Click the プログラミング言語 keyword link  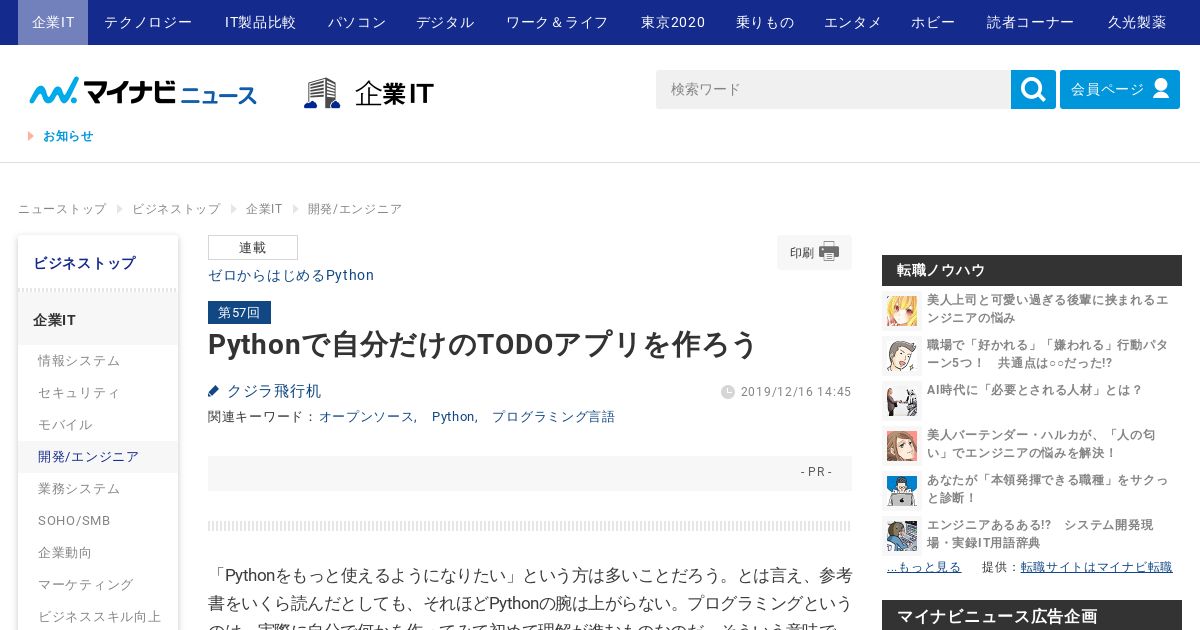[x=553, y=416]
